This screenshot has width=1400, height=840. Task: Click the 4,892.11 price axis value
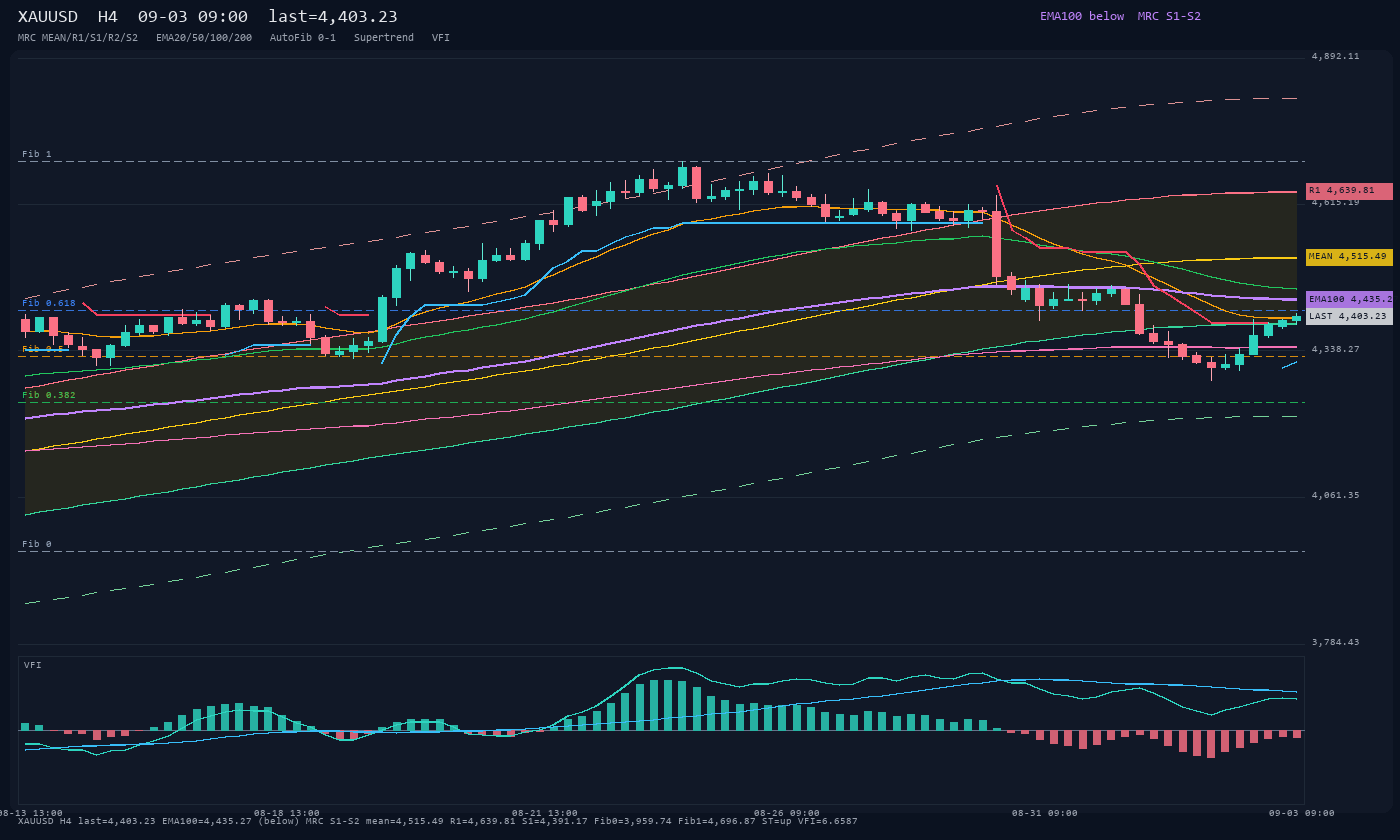[x=1336, y=56]
